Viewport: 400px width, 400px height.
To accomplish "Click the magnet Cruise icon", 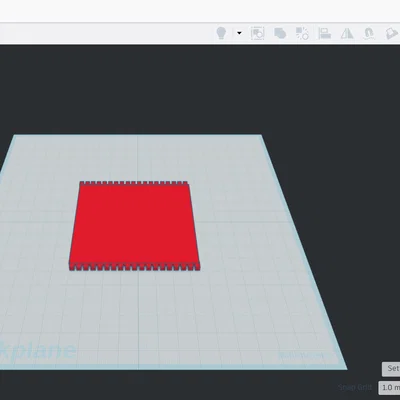I will (369, 33).
